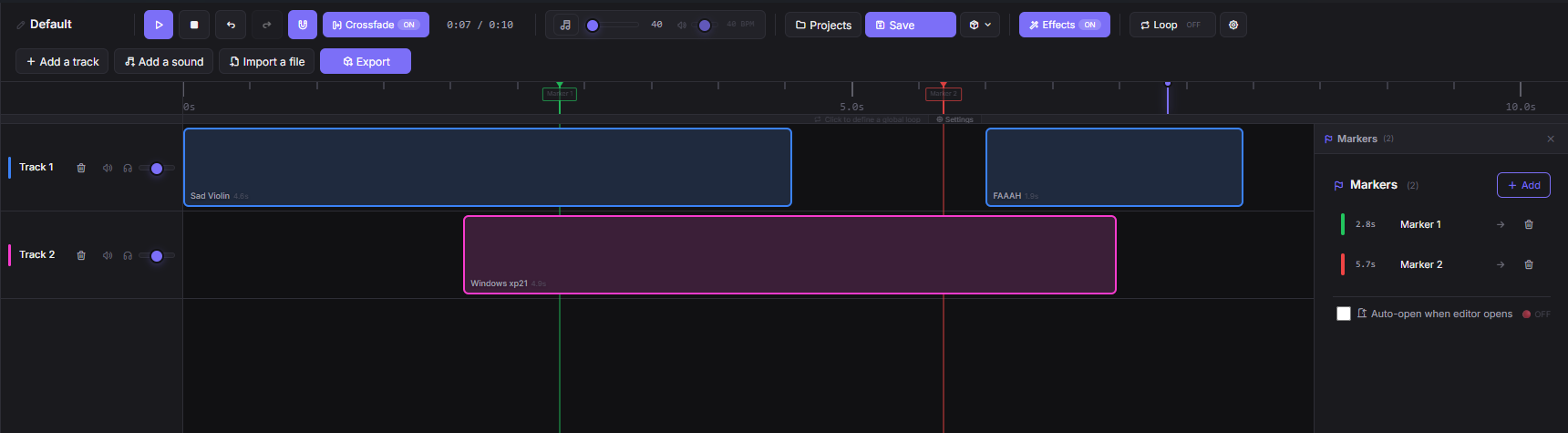
Task: Select the Windows xp21 clip
Action: click(x=789, y=254)
